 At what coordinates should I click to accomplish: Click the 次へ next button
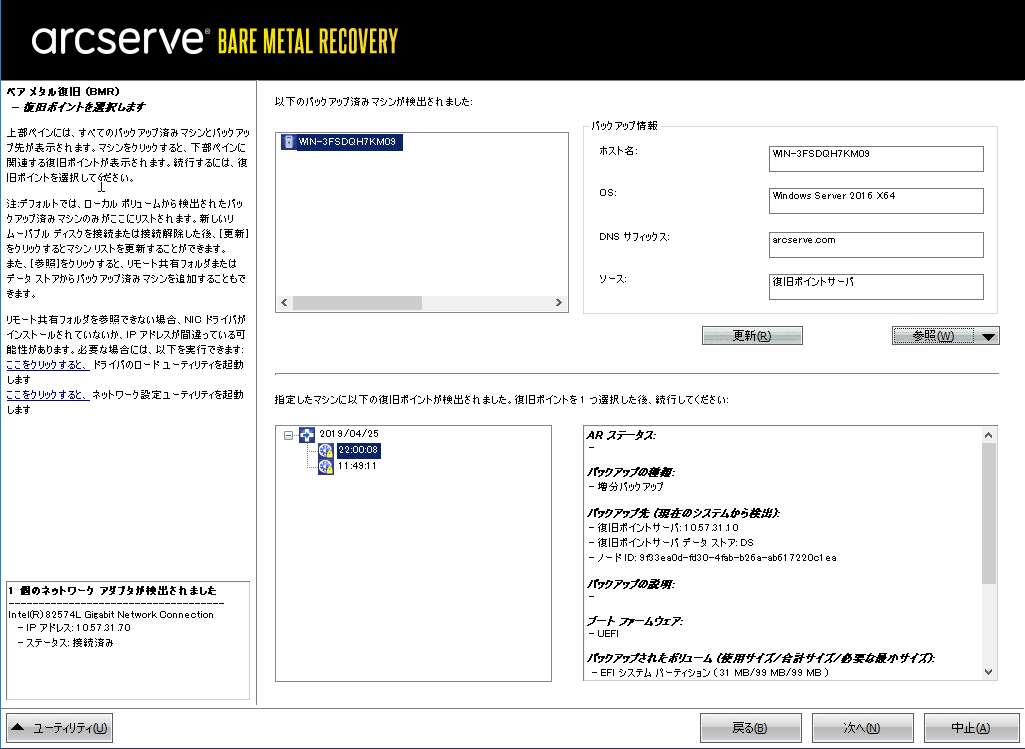862,728
